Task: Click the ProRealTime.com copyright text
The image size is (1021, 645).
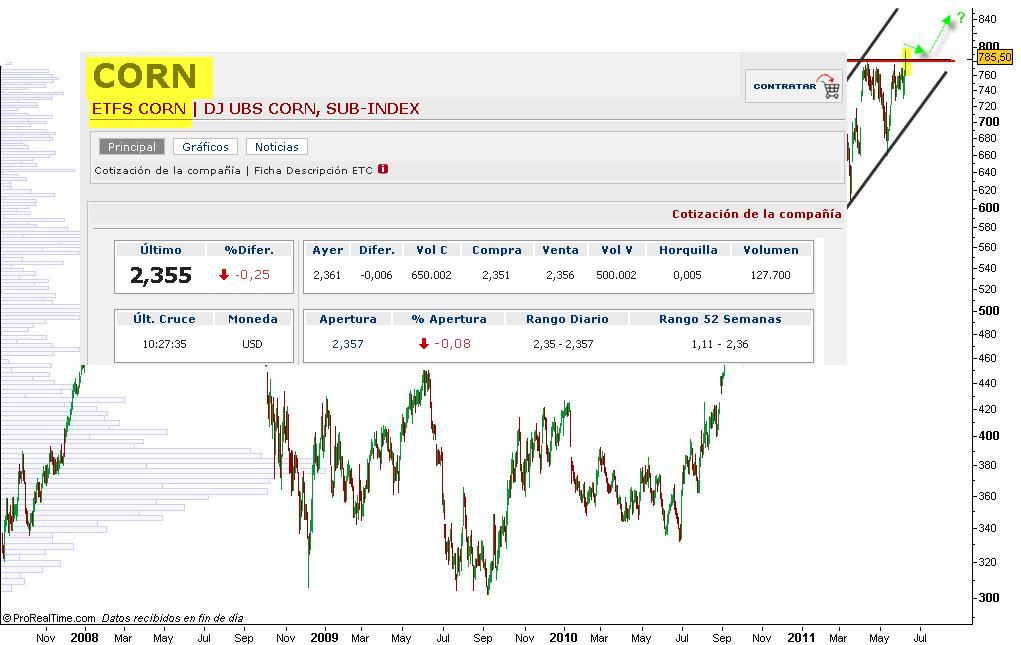Action: (49, 618)
